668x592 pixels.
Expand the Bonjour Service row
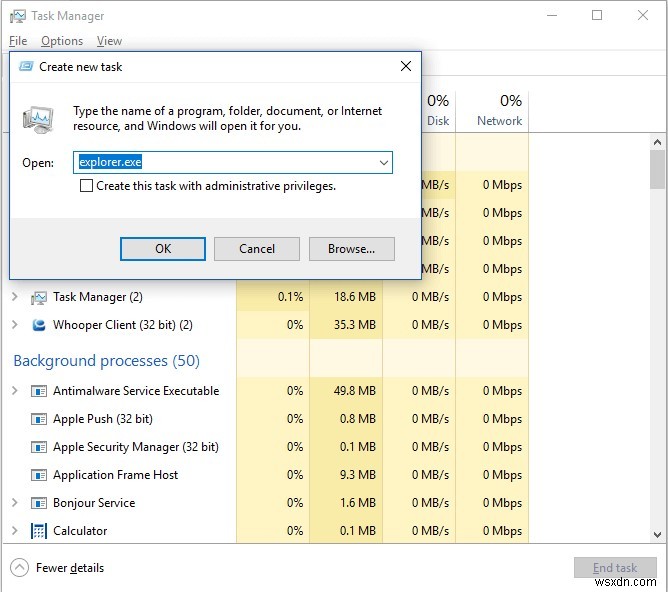[x=14, y=503]
